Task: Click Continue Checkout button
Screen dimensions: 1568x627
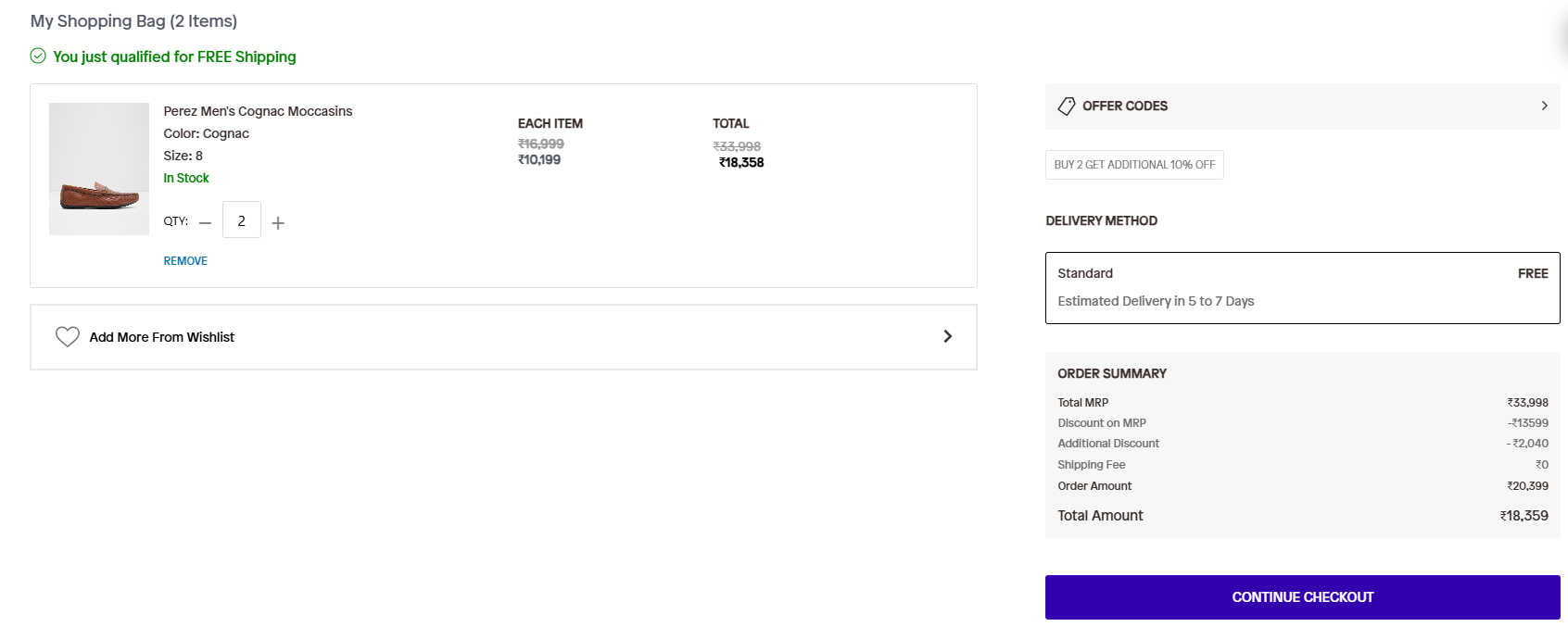Action: click(1302, 597)
